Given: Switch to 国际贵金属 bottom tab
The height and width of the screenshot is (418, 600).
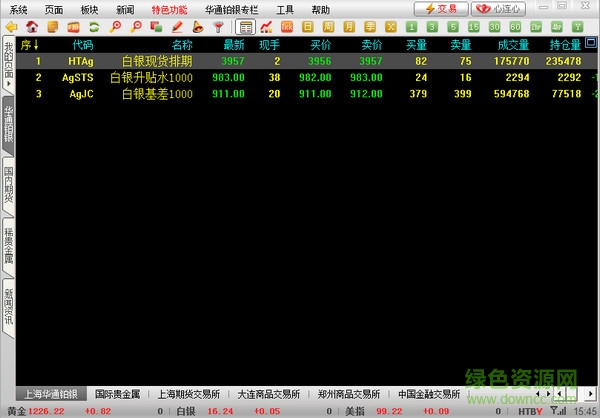Looking at the screenshot, I should tap(117, 394).
